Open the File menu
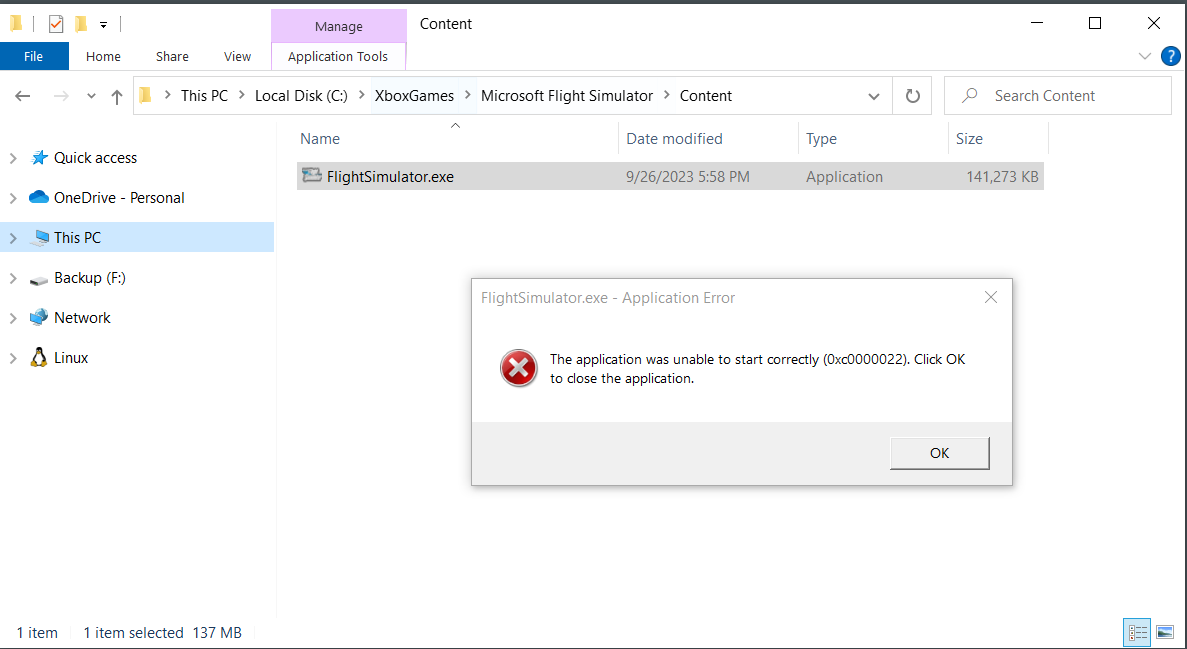The image size is (1187, 649). [x=33, y=56]
